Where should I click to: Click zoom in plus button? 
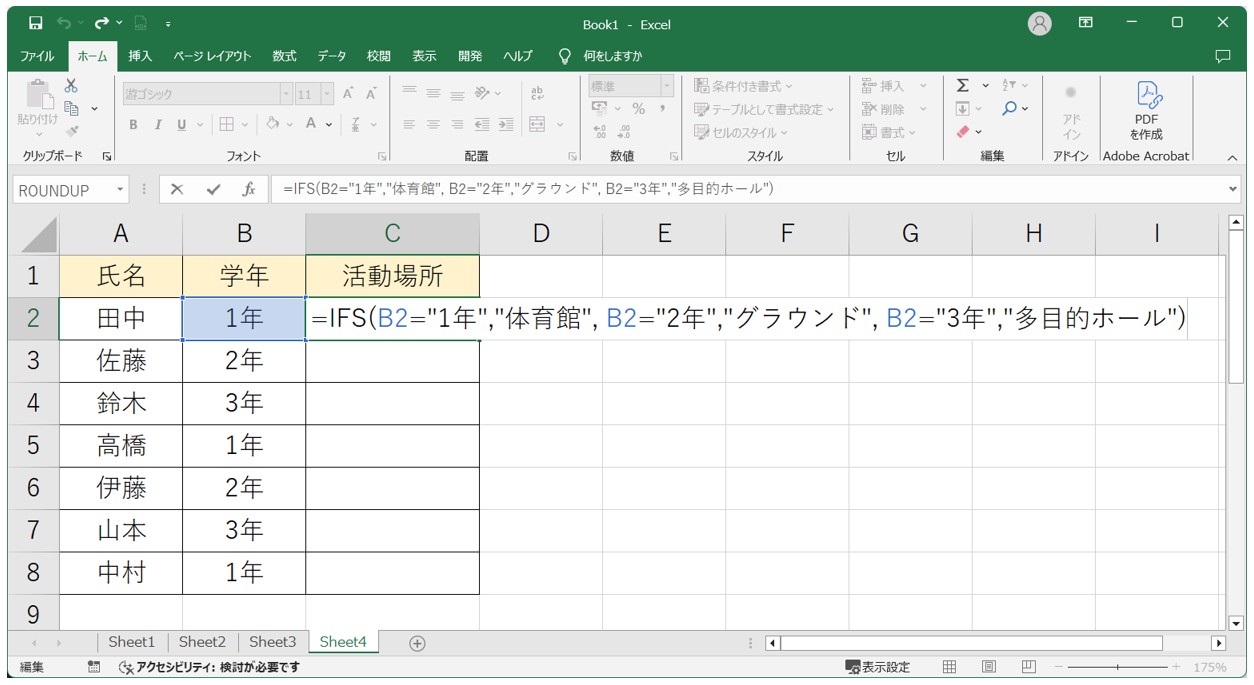click(x=1176, y=667)
